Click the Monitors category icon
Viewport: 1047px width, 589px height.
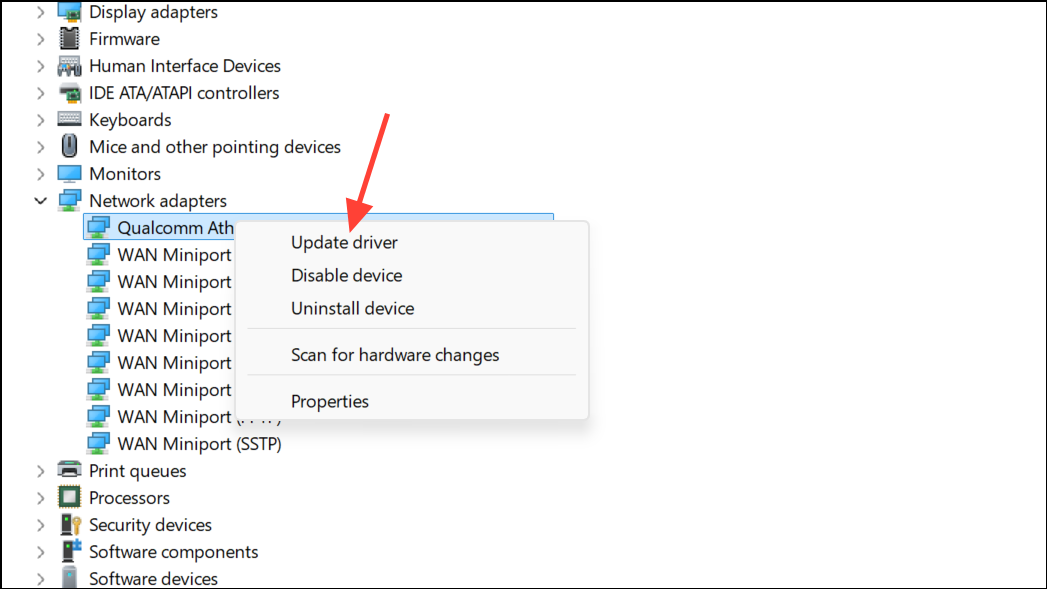69,174
